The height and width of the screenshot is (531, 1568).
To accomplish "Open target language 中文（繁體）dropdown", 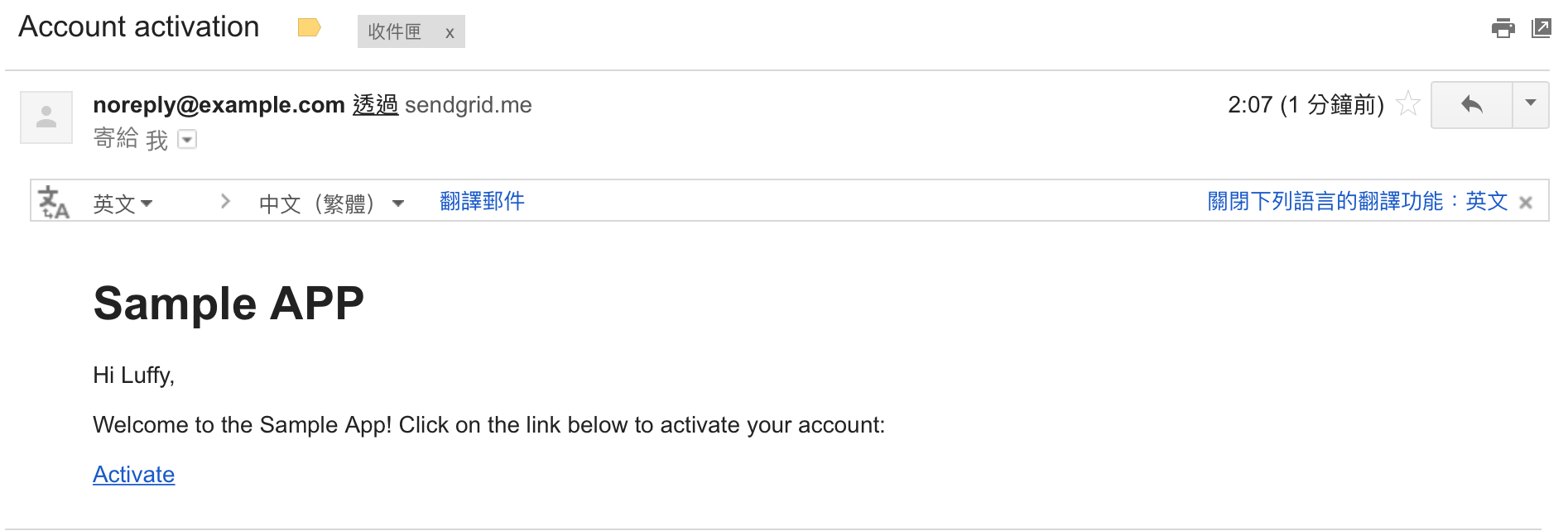I will (331, 203).
